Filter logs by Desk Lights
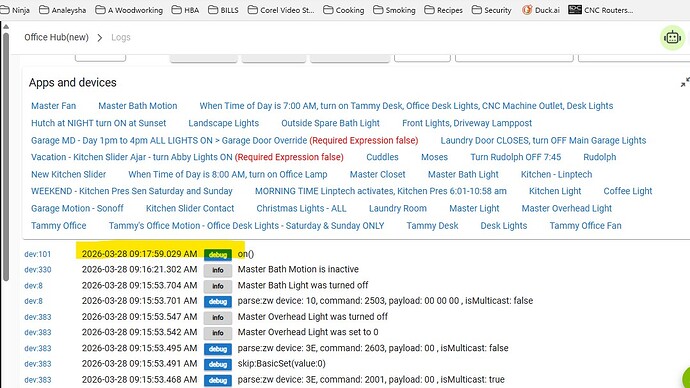The width and height of the screenshot is (690, 388). click(x=504, y=226)
